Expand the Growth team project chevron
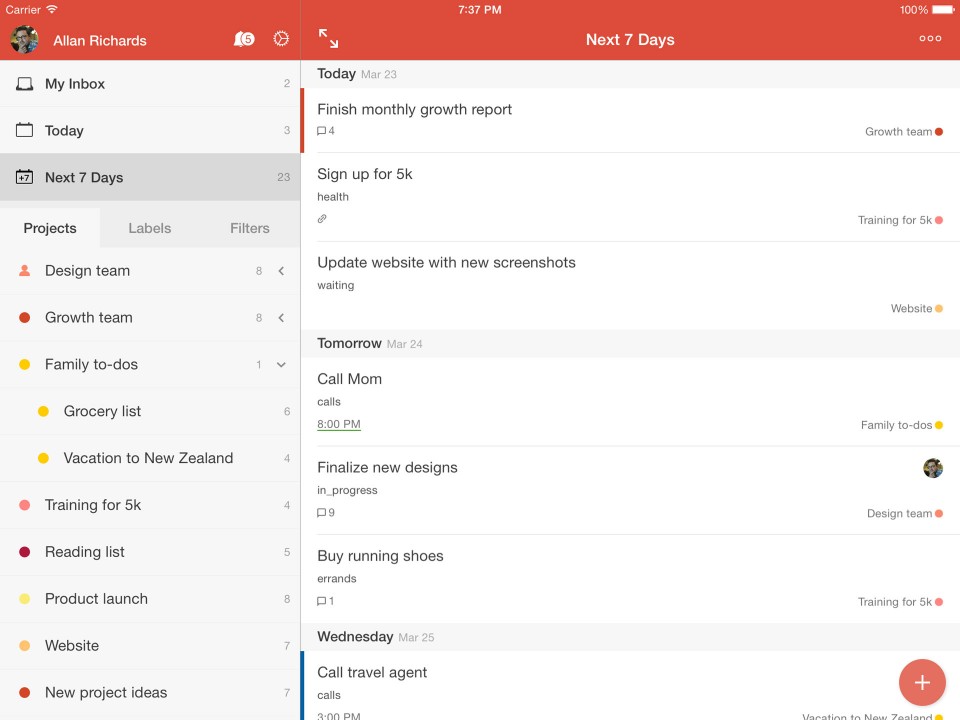Image resolution: width=960 pixels, height=720 pixels. click(281, 318)
